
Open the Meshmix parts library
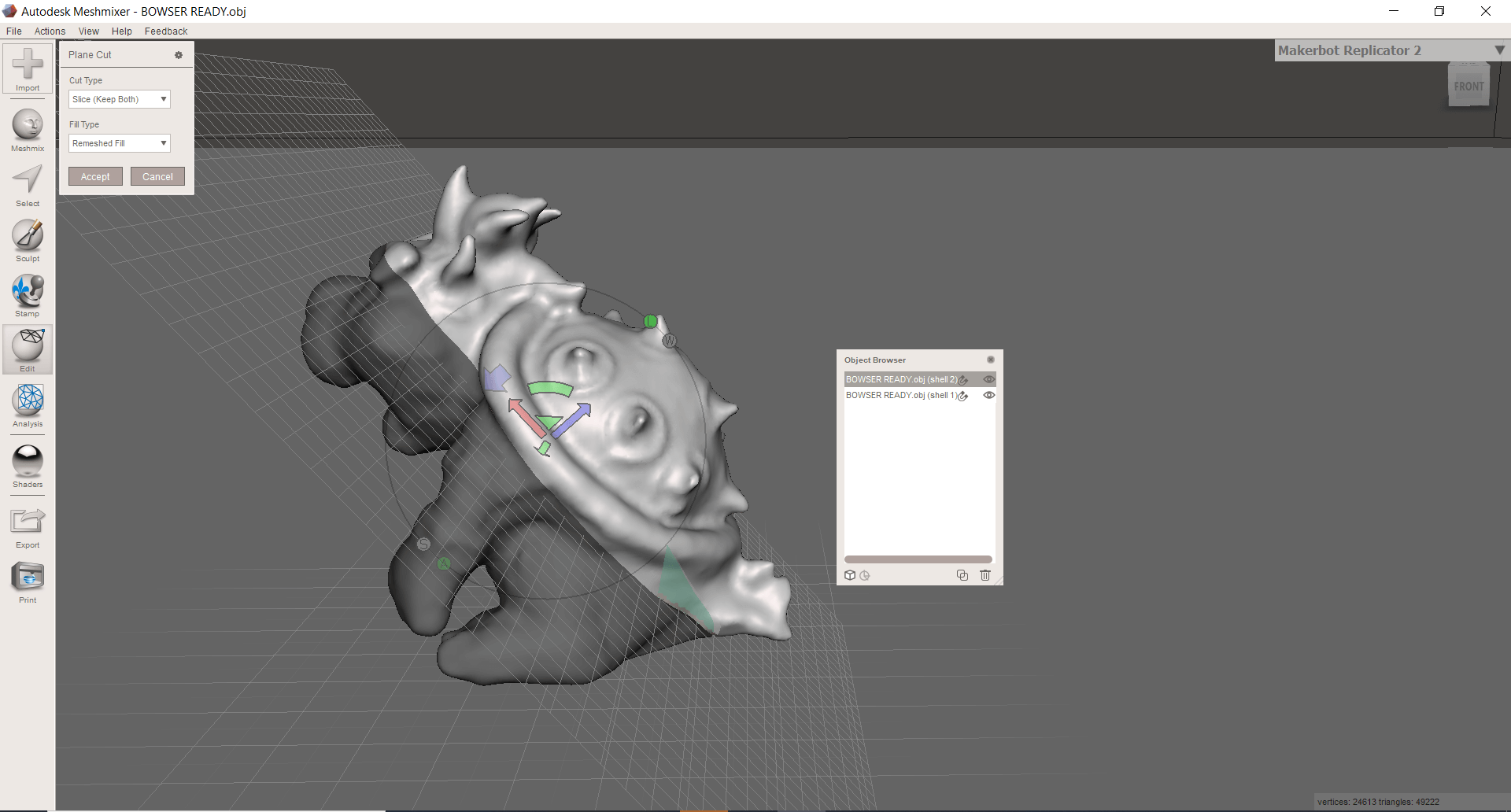28,130
